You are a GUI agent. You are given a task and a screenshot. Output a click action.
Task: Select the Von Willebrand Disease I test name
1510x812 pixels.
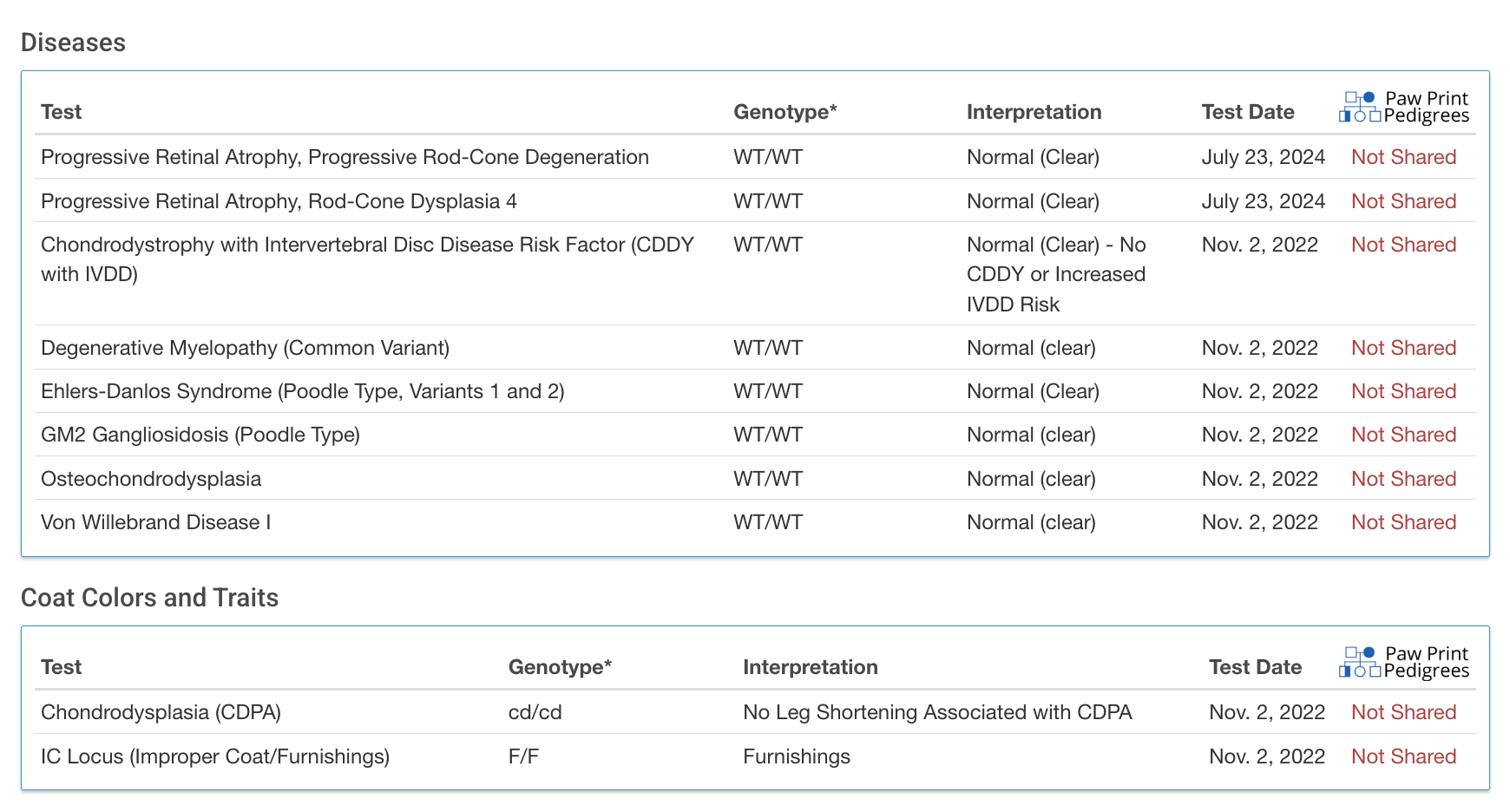[x=156, y=522]
